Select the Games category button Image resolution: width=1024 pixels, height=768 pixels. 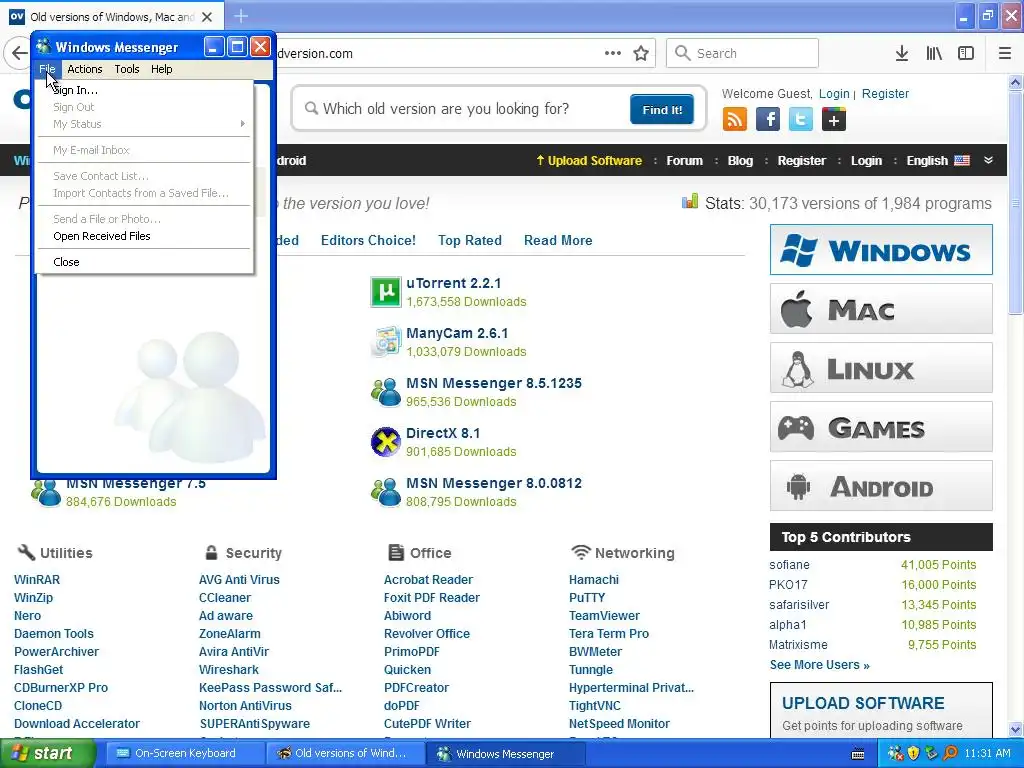tap(881, 427)
